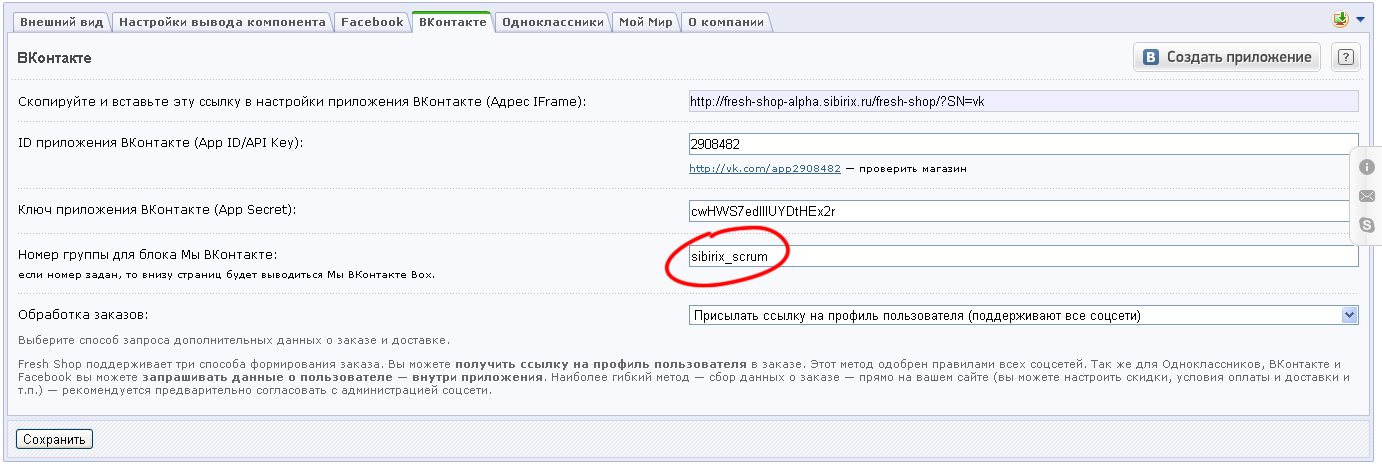Click the Skype icon on side panel

1367,225
